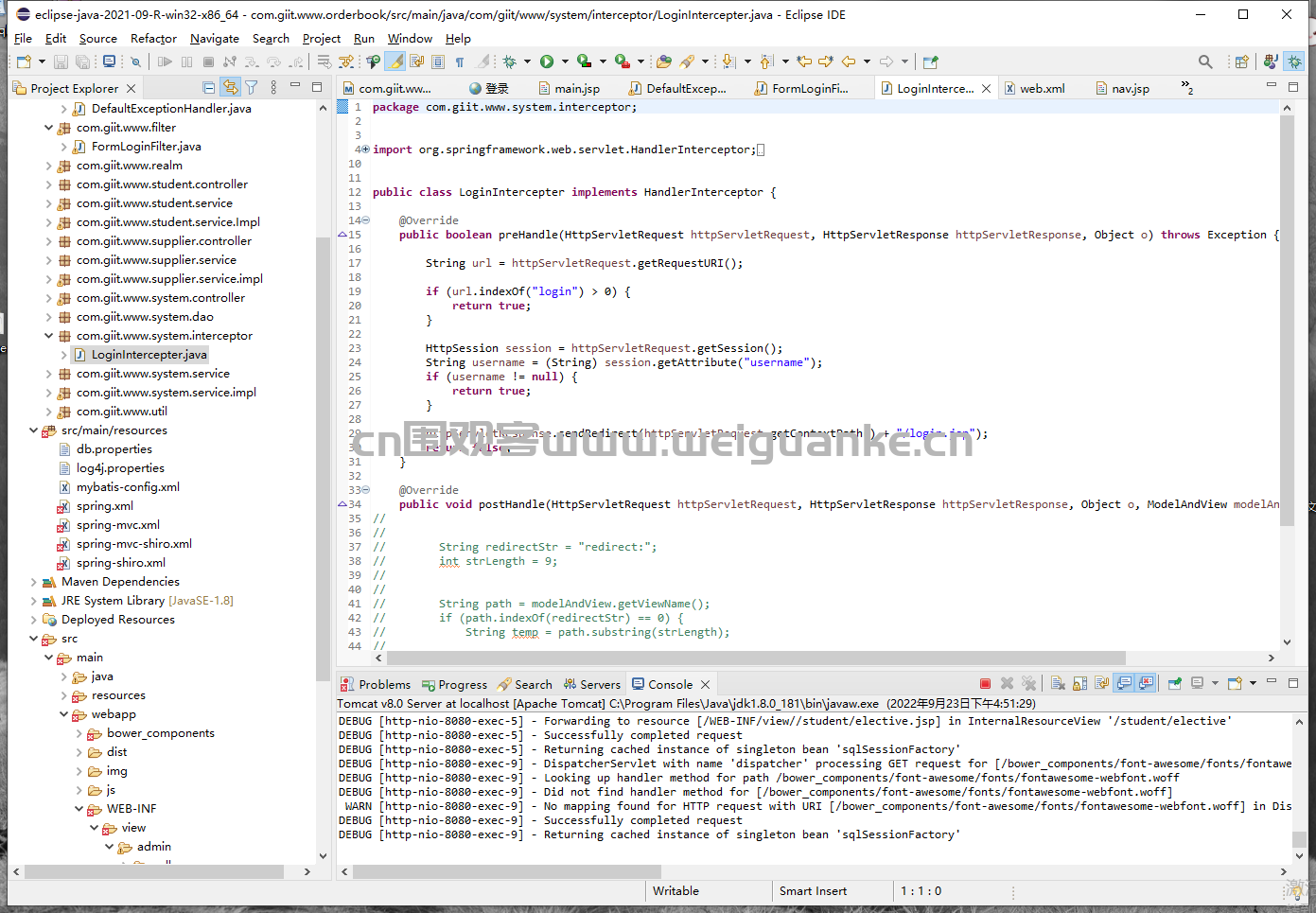Toggle Mark Occurrences highlighter icon
The width and height of the screenshot is (1316, 913).
coord(395,61)
